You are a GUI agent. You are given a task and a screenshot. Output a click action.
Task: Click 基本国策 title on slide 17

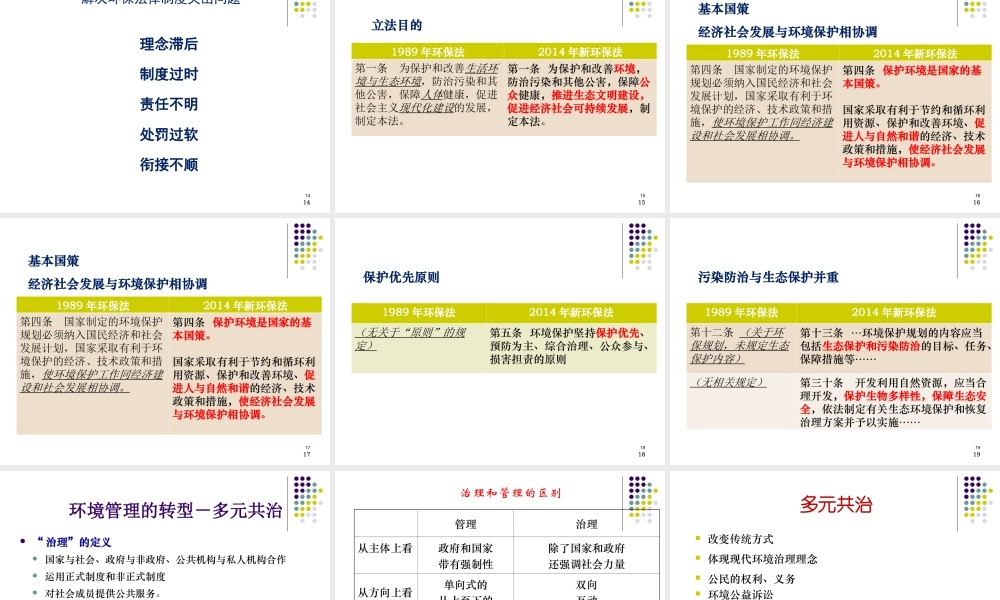tap(54, 261)
